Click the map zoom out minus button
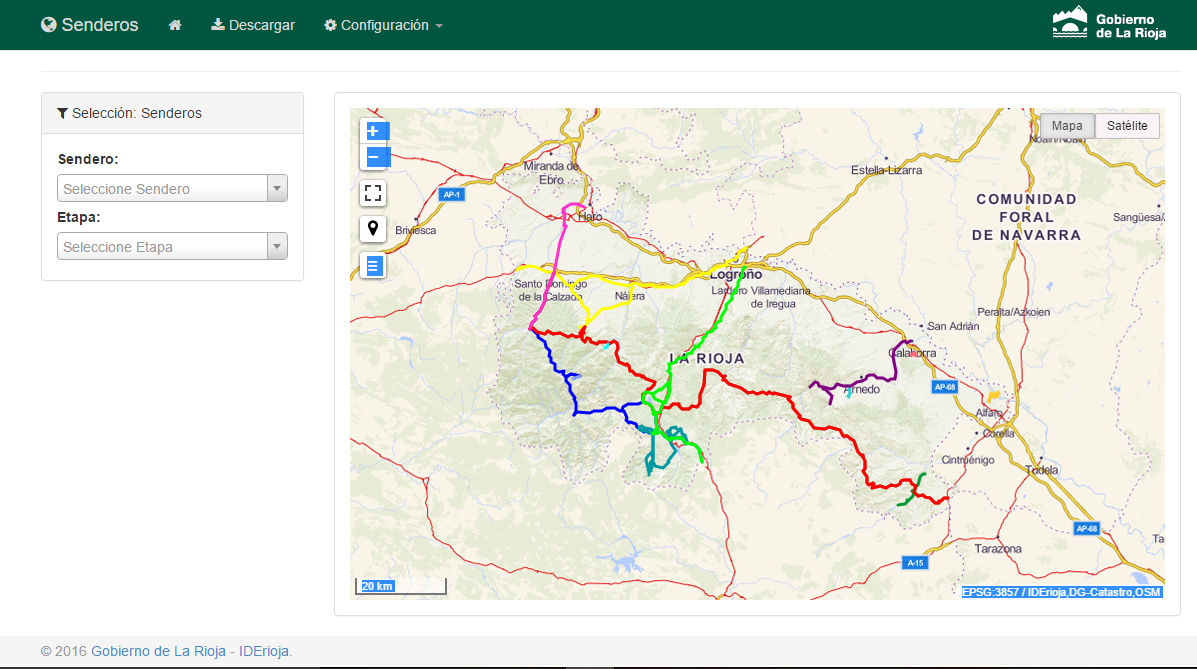 373,157
